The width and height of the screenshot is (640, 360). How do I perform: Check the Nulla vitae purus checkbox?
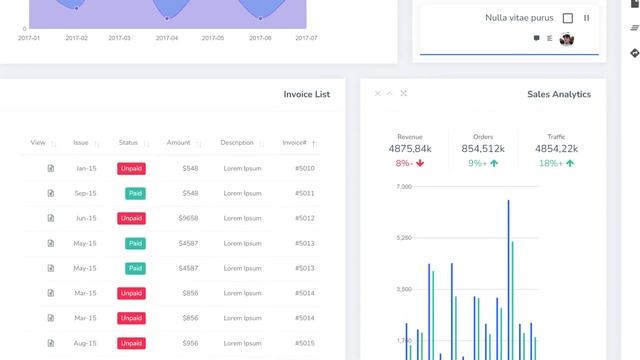pos(567,18)
